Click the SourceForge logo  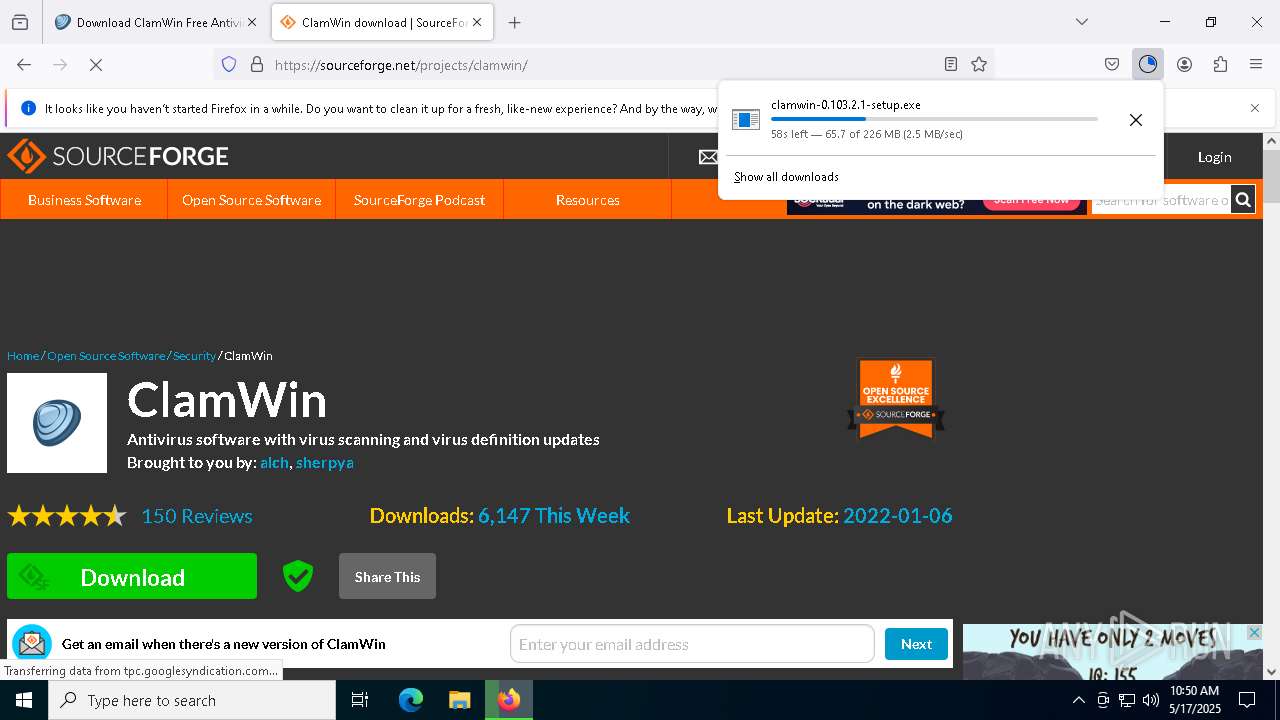118,156
